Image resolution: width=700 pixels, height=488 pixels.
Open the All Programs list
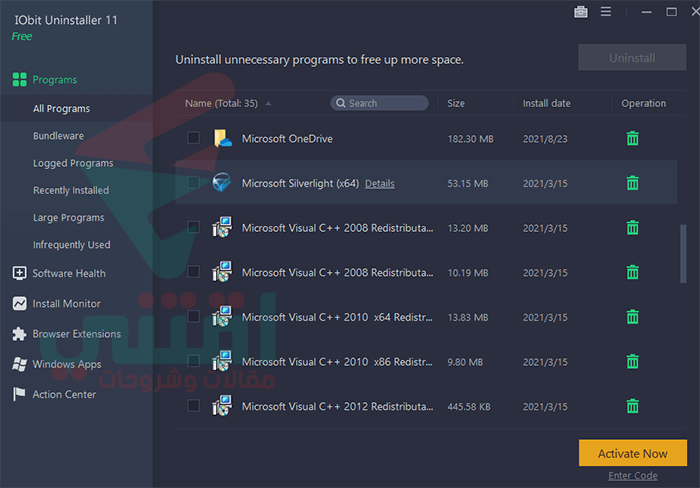click(x=62, y=108)
